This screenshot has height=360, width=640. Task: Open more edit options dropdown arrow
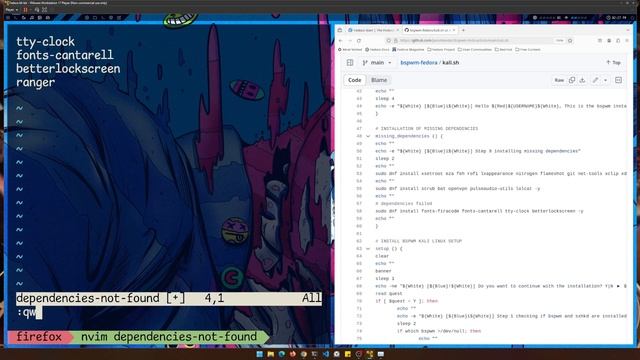(x=605, y=80)
